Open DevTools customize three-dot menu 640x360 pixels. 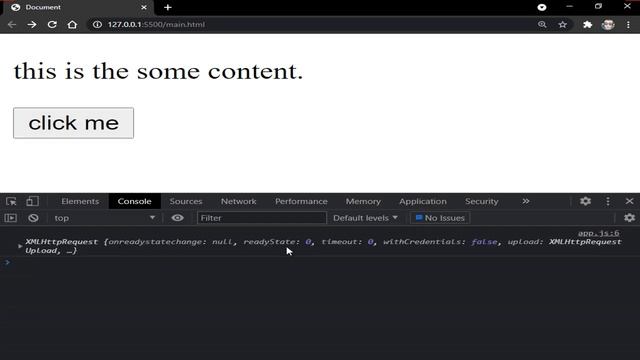608,201
